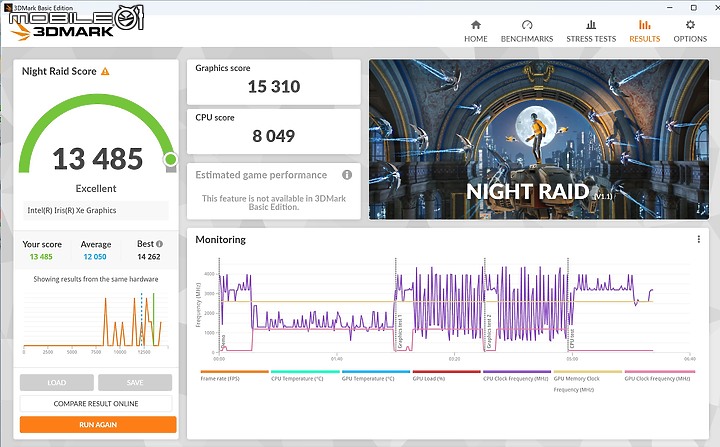Click Showing results from the same hardware
Screen dimensions: 720x447
(x=96, y=279)
